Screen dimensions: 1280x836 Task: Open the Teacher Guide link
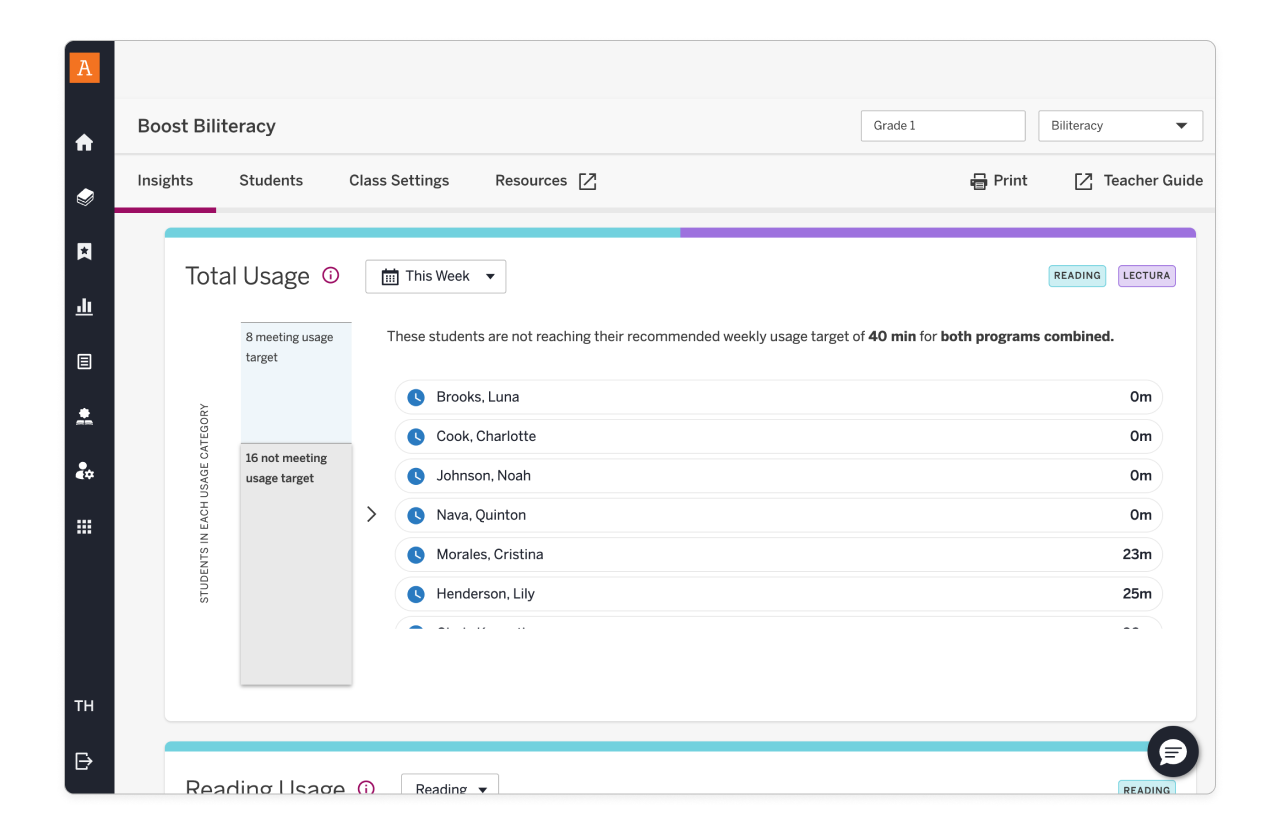pos(1139,181)
